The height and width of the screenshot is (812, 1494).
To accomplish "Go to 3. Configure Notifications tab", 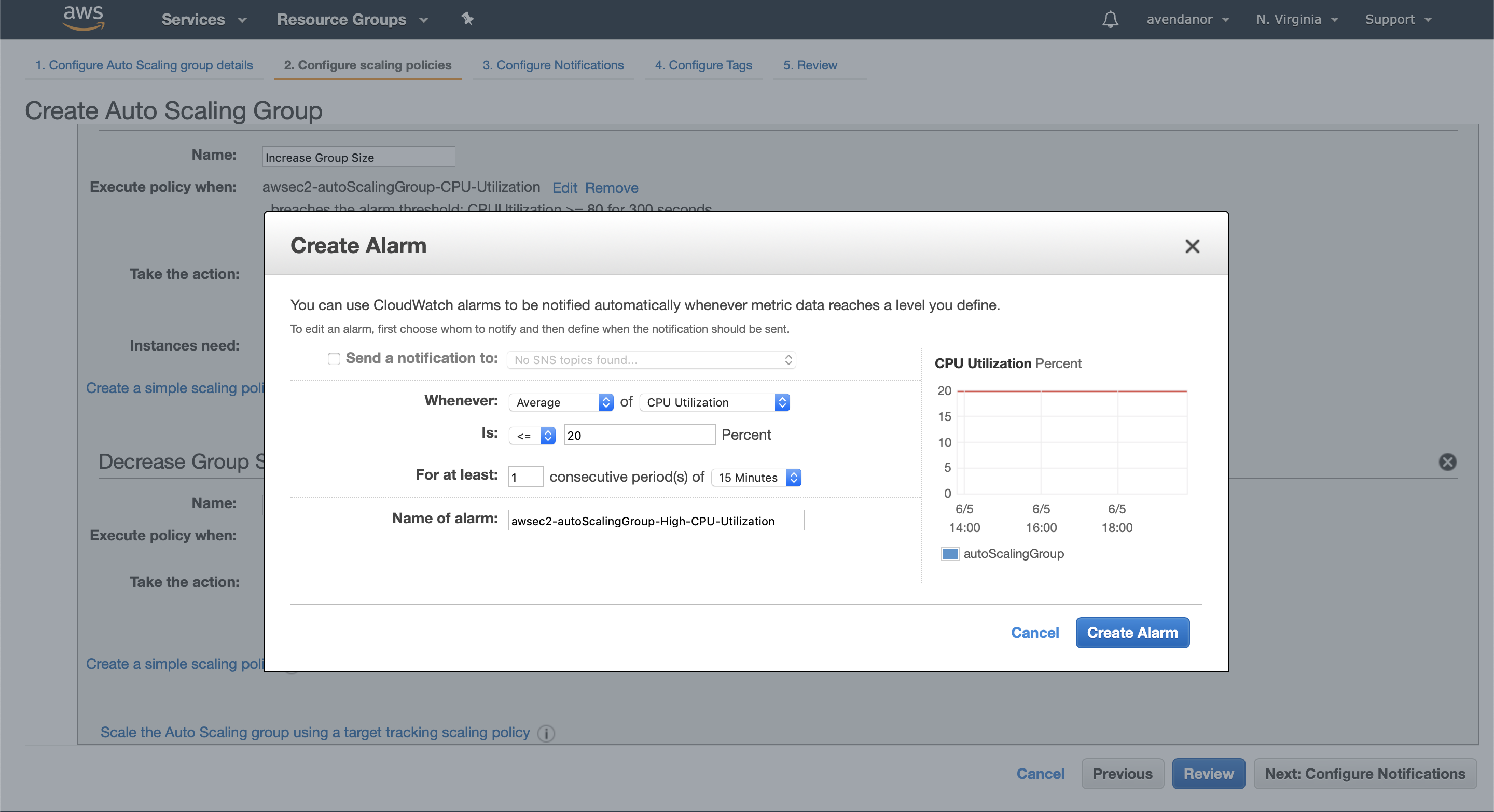I will 552,65.
